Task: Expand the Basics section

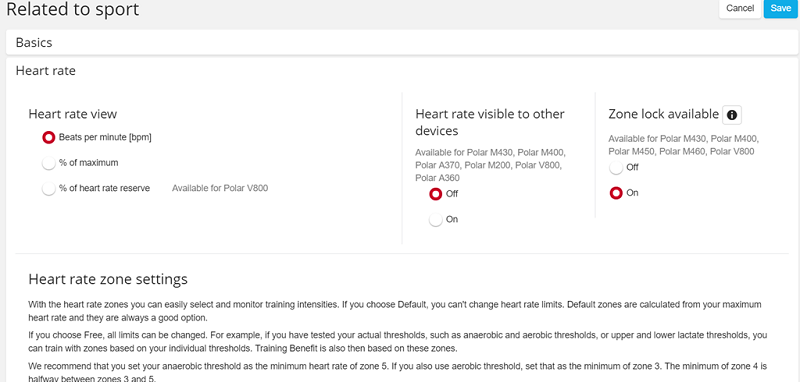Action: pos(402,42)
